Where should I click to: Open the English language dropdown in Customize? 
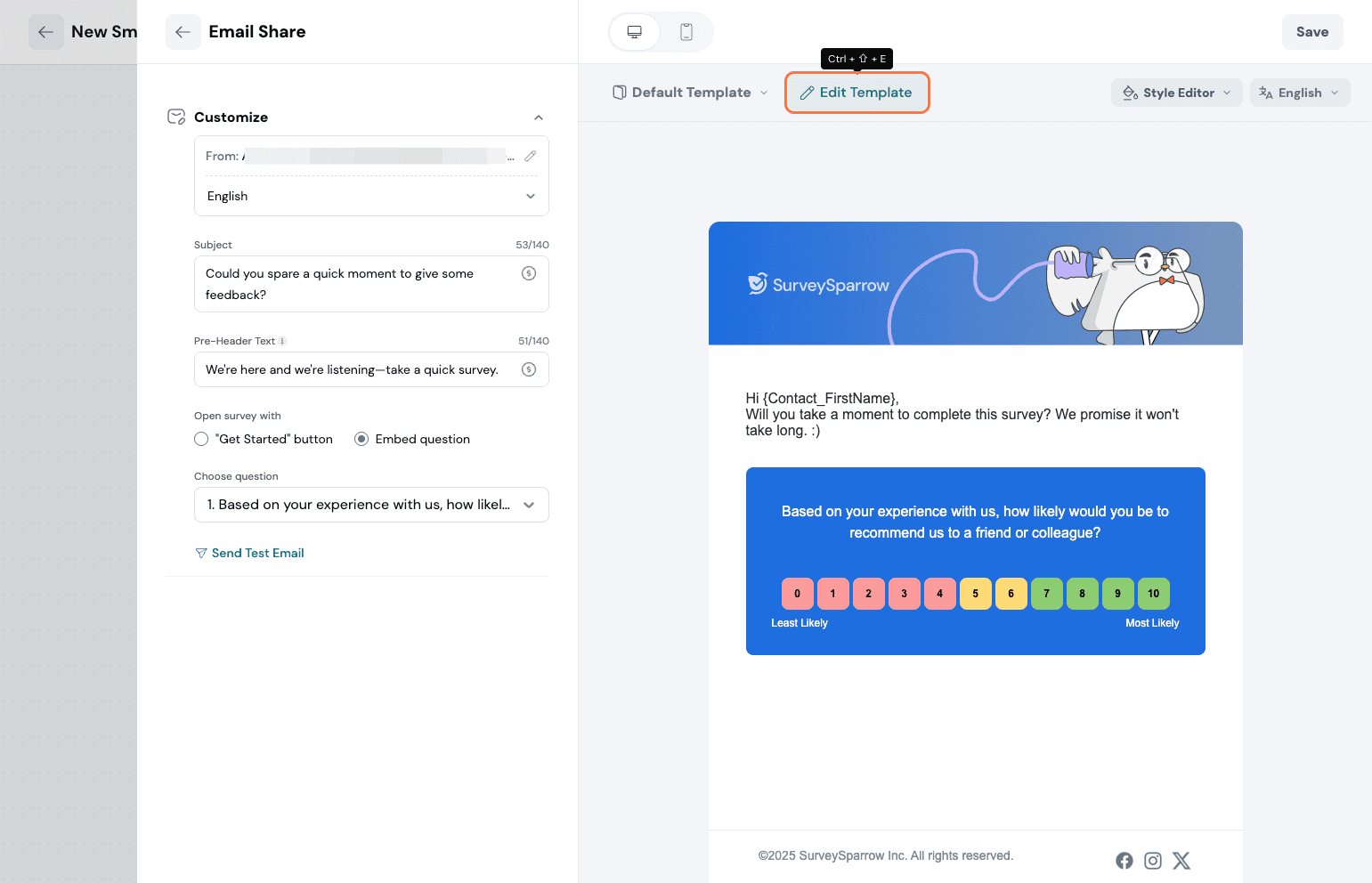coord(371,196)
